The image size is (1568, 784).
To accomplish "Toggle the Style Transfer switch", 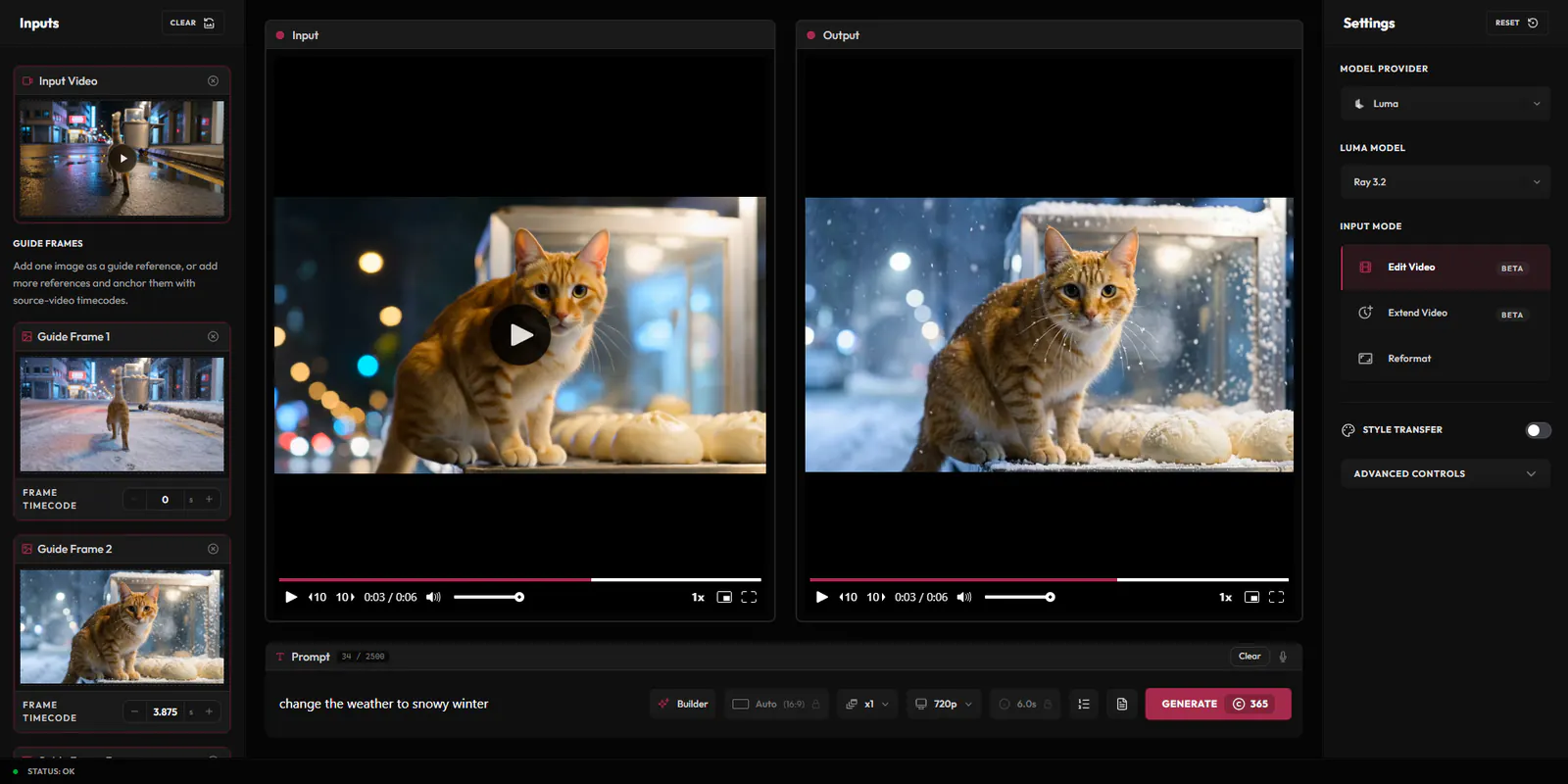I will tap(1538, 430).
